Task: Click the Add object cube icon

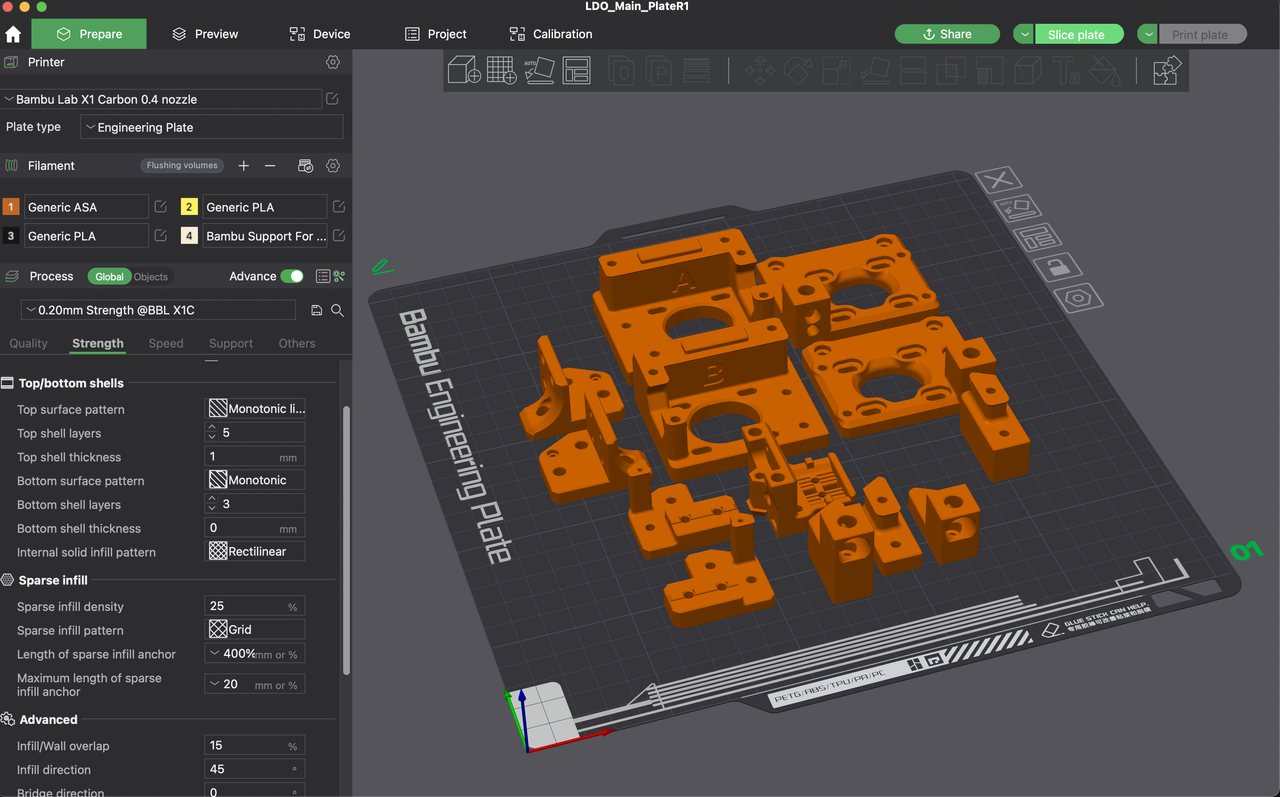Action: [x=464, y=70]
